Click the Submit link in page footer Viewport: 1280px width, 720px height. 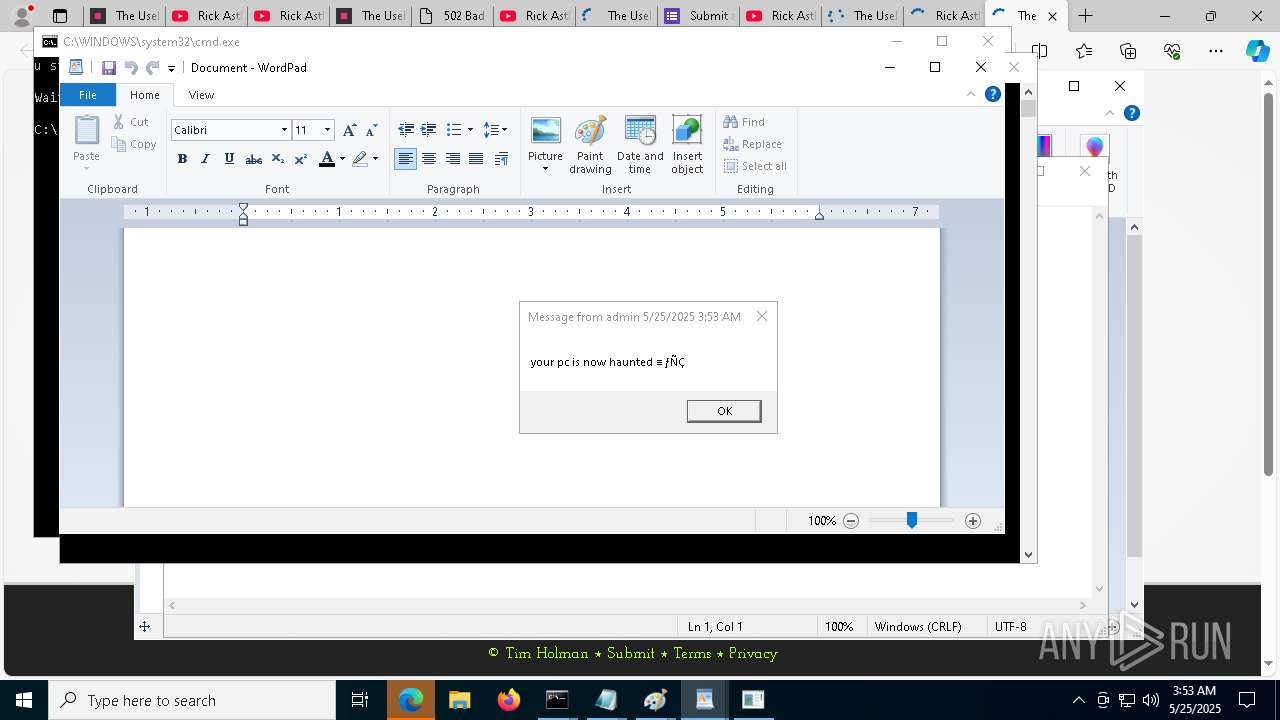[631, 653]
